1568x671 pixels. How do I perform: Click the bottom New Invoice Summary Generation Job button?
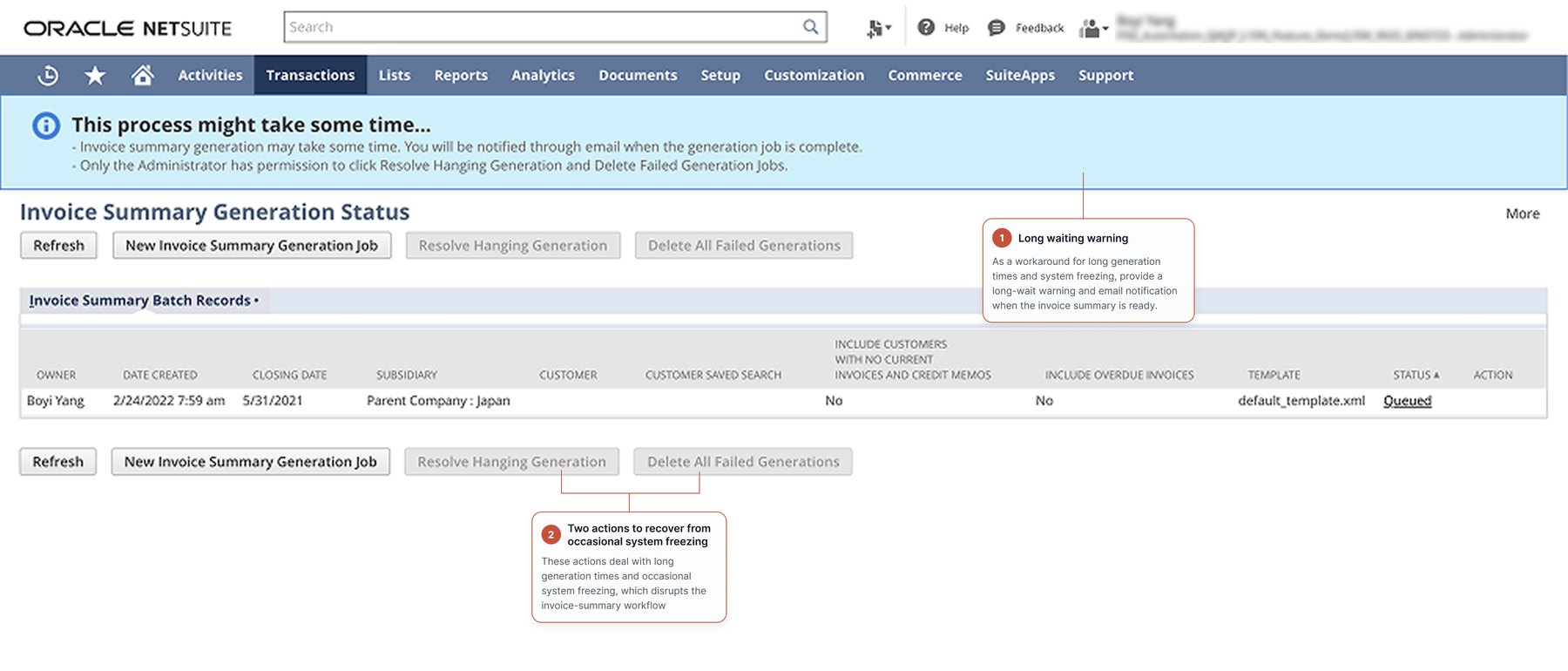tap(251, 462)
